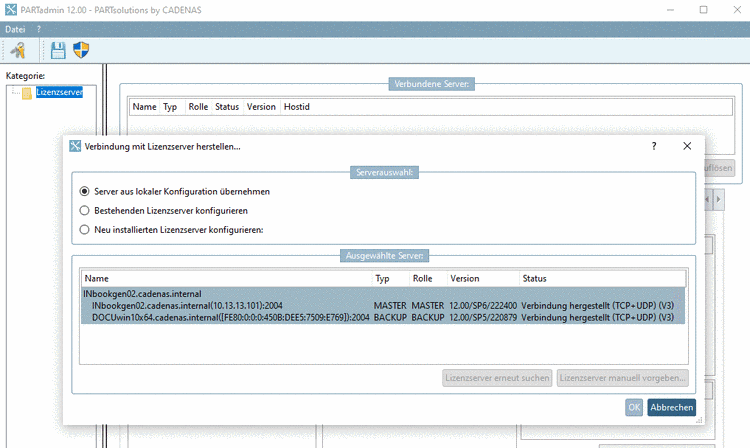Click the dialog help question mark button
This screenshot has width=750, height=448.
click(x=654, y=146)
